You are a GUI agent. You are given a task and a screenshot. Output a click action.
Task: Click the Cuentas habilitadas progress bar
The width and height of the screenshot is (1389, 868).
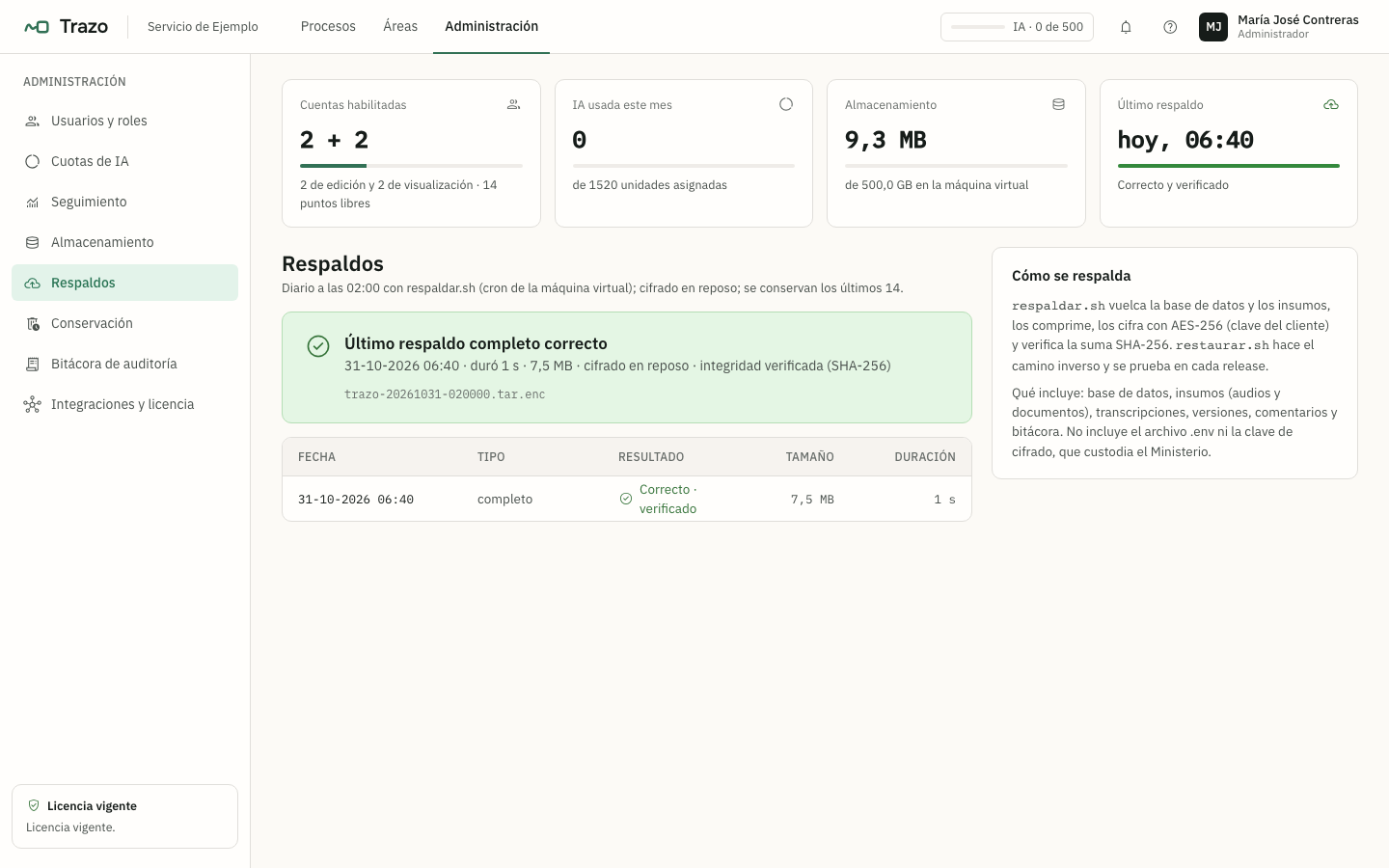tap(411, 166)
